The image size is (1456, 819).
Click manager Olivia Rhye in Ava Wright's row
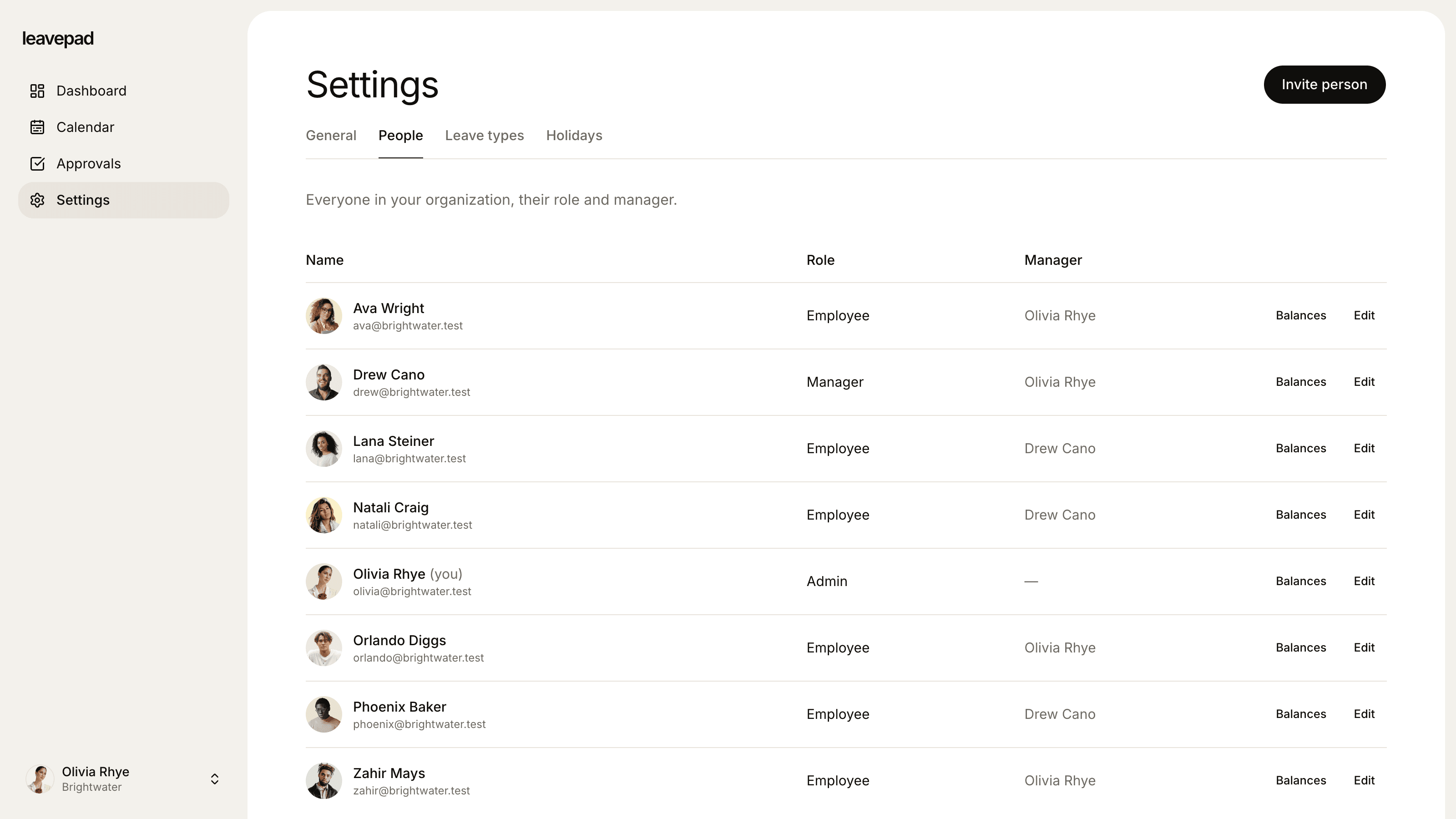(x=1060, y=316)
